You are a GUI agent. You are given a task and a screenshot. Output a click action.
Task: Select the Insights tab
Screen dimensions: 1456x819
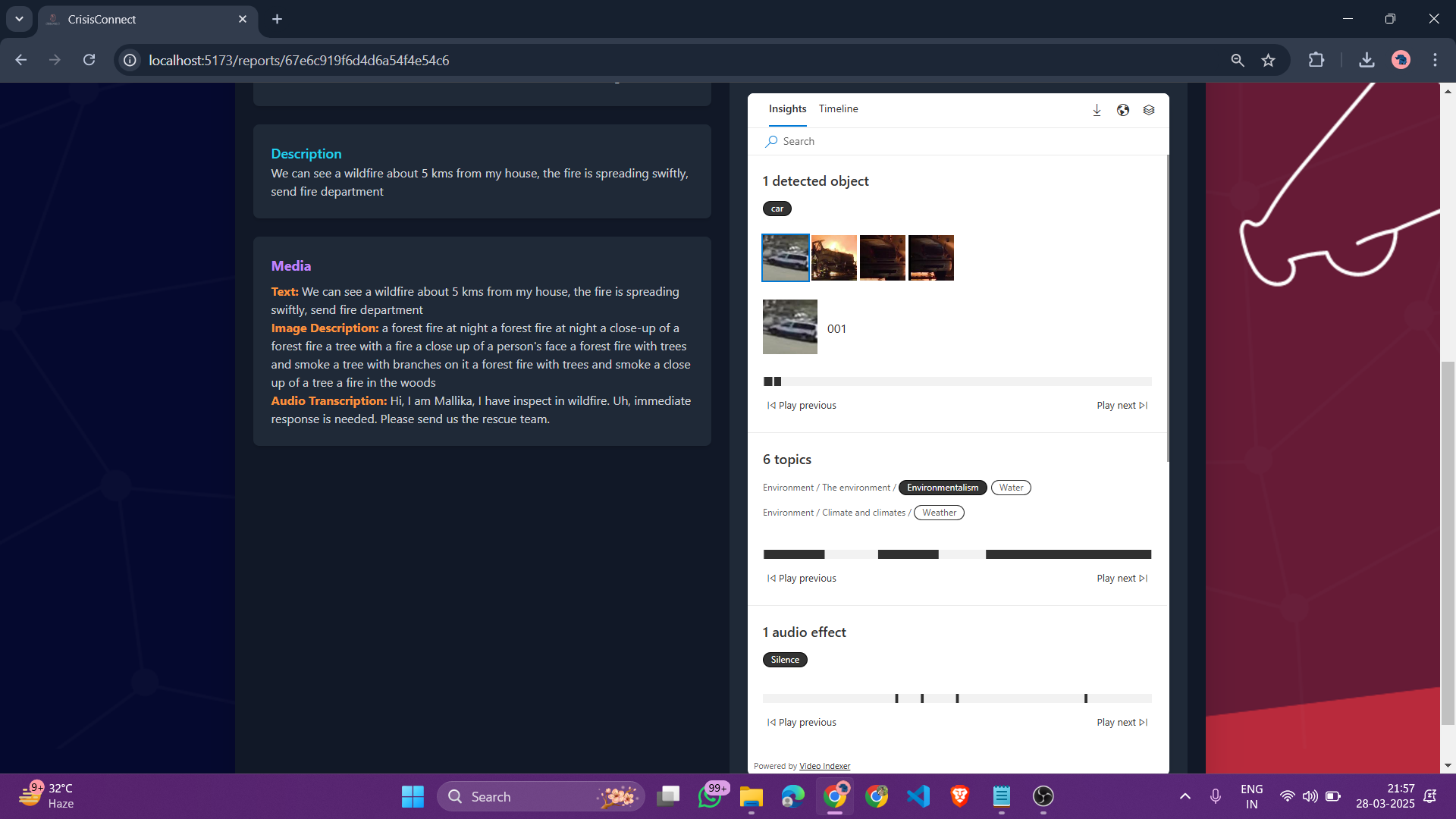[x=787, y=108]
